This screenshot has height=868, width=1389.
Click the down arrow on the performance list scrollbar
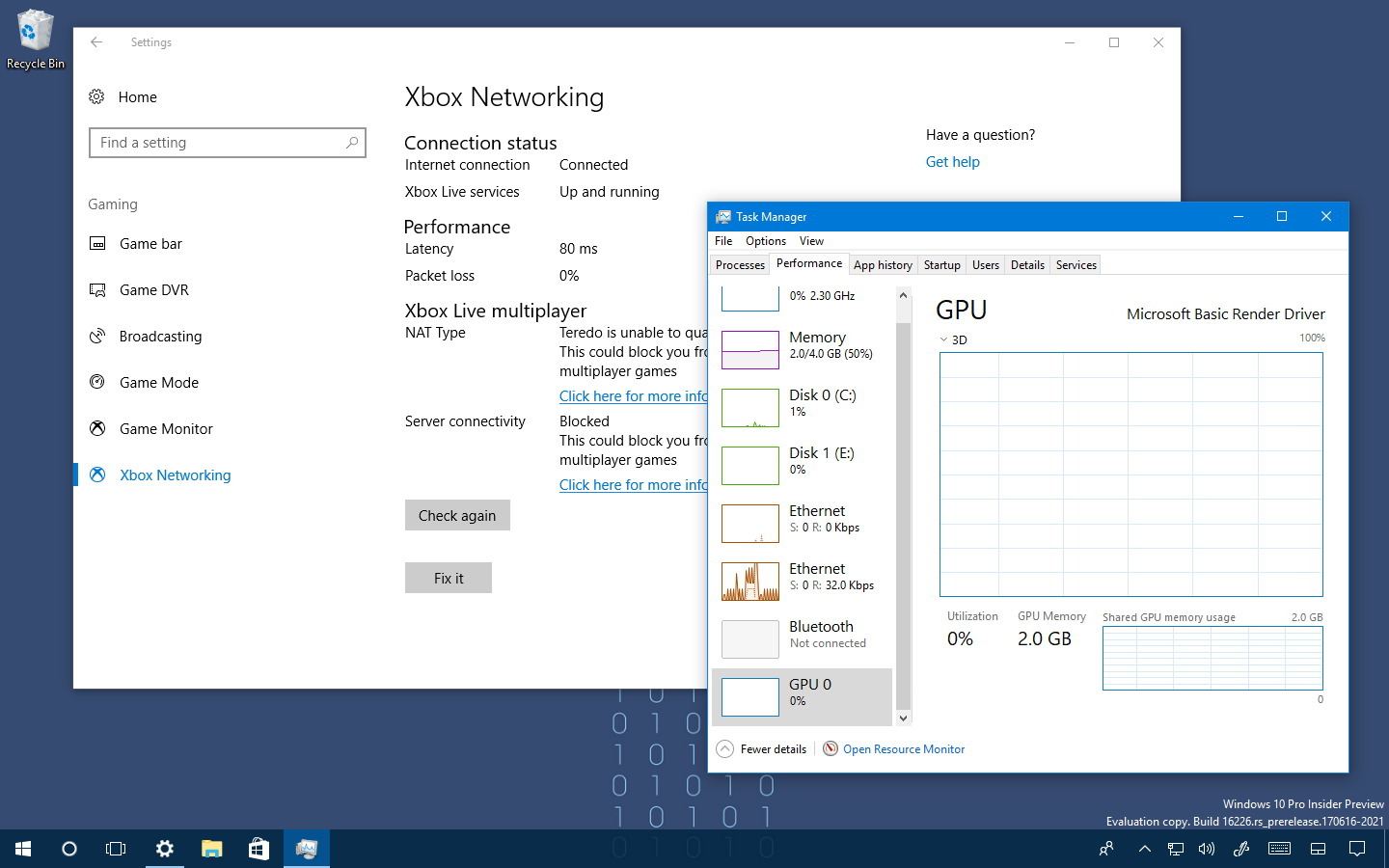click(902, 718)
